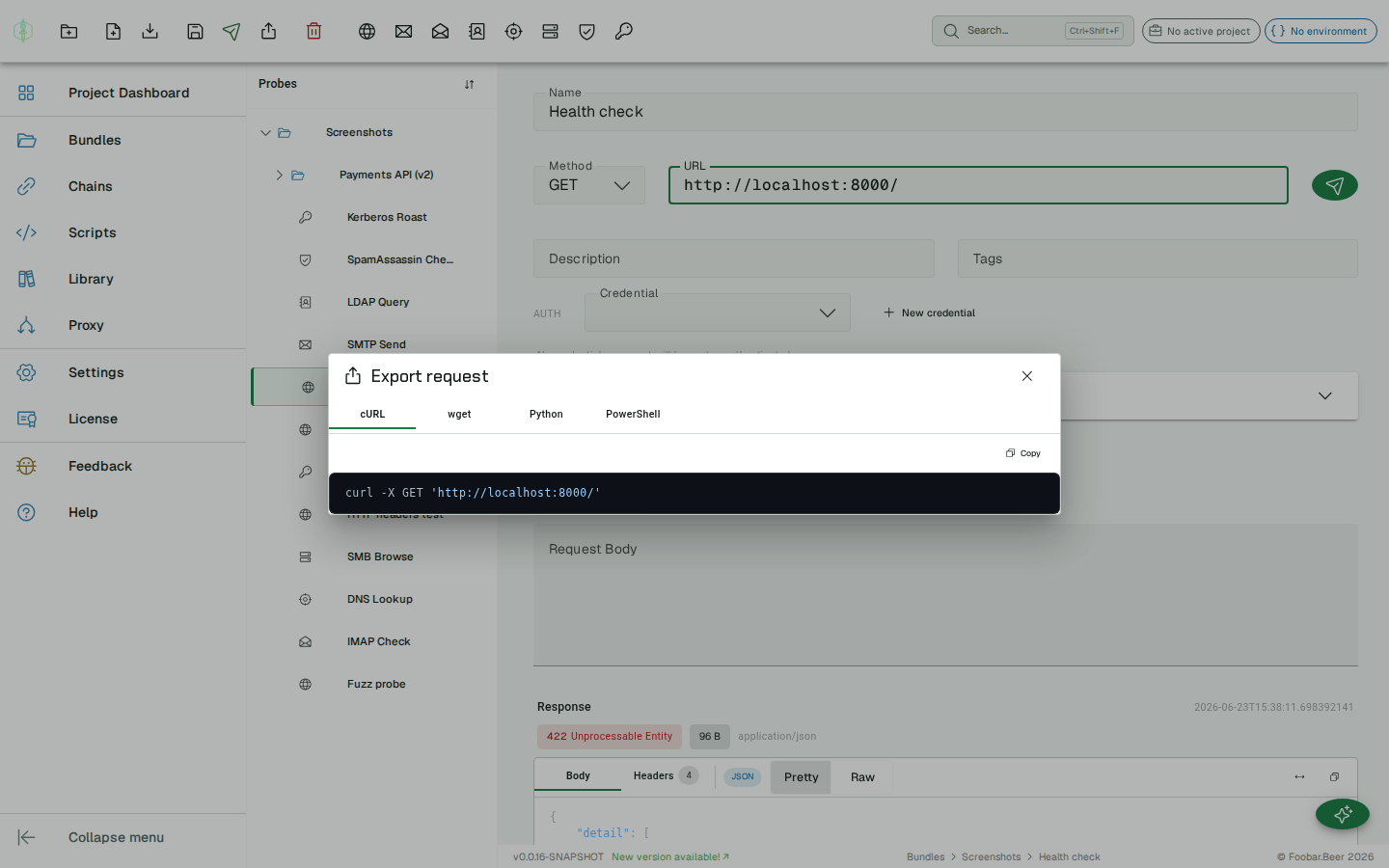
Task: Open the response Headers tab
Action: point(666,775)
